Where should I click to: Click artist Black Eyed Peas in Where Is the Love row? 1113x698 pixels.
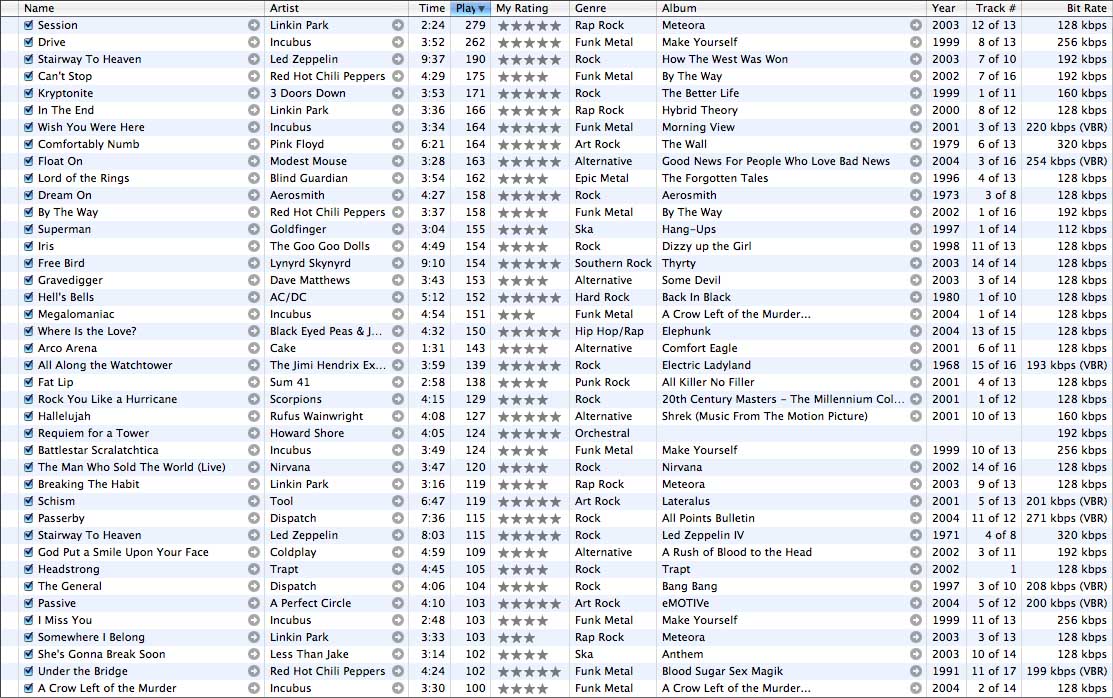tap(326, 331)
